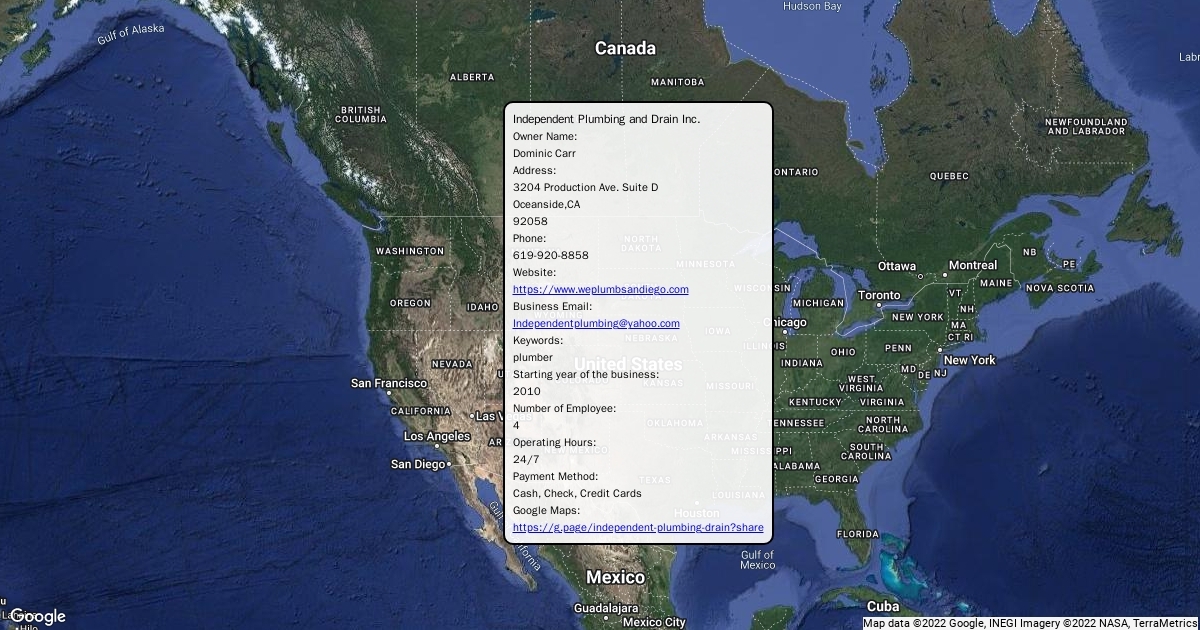This screenshot has height=630, width=1200.
Task: Click the San Francisco city marker dot
Action: (390, 393)
